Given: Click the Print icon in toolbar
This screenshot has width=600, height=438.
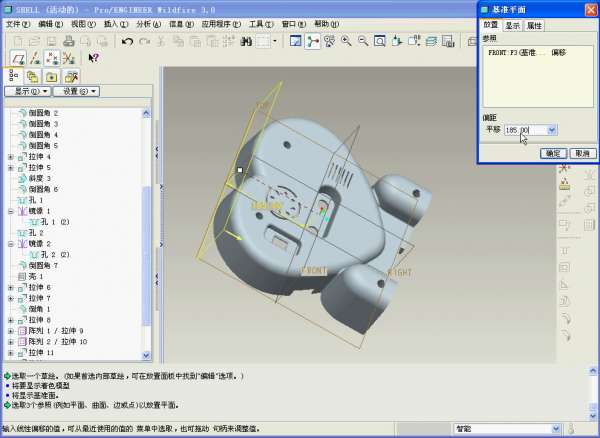Looking at the screenshot, I should point(68,41).
